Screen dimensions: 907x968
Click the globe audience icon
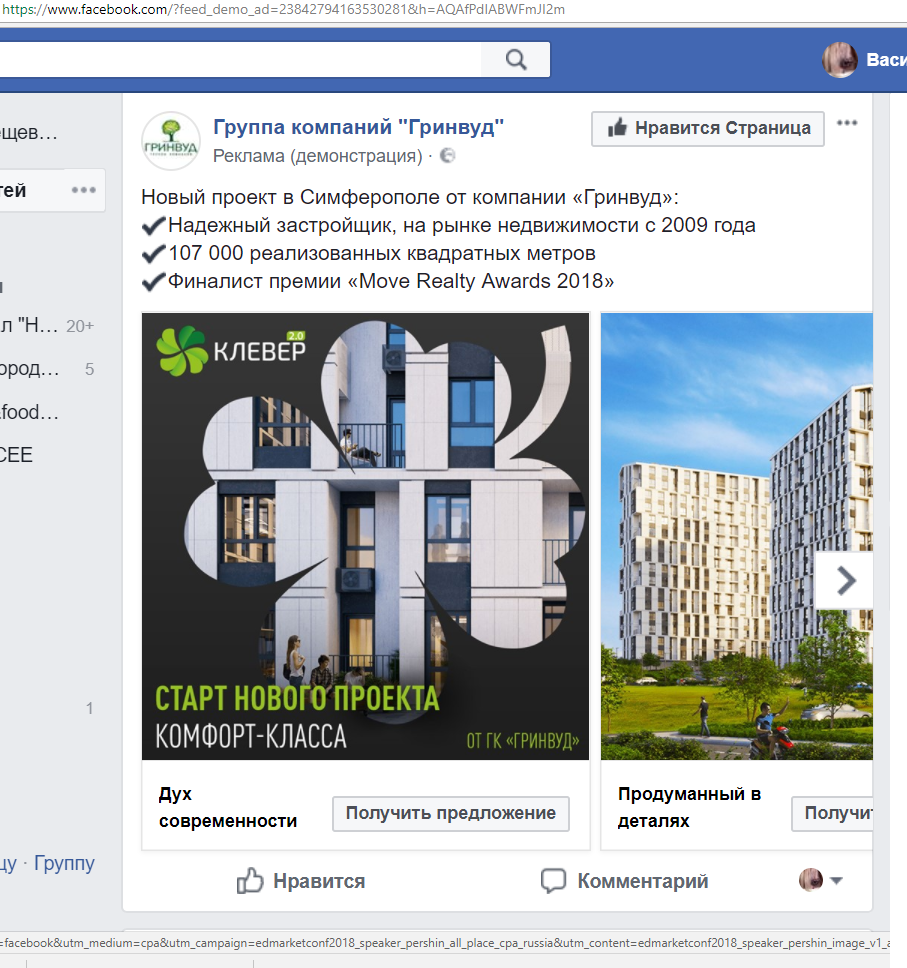pyautogui.click(x=447, y=156)
